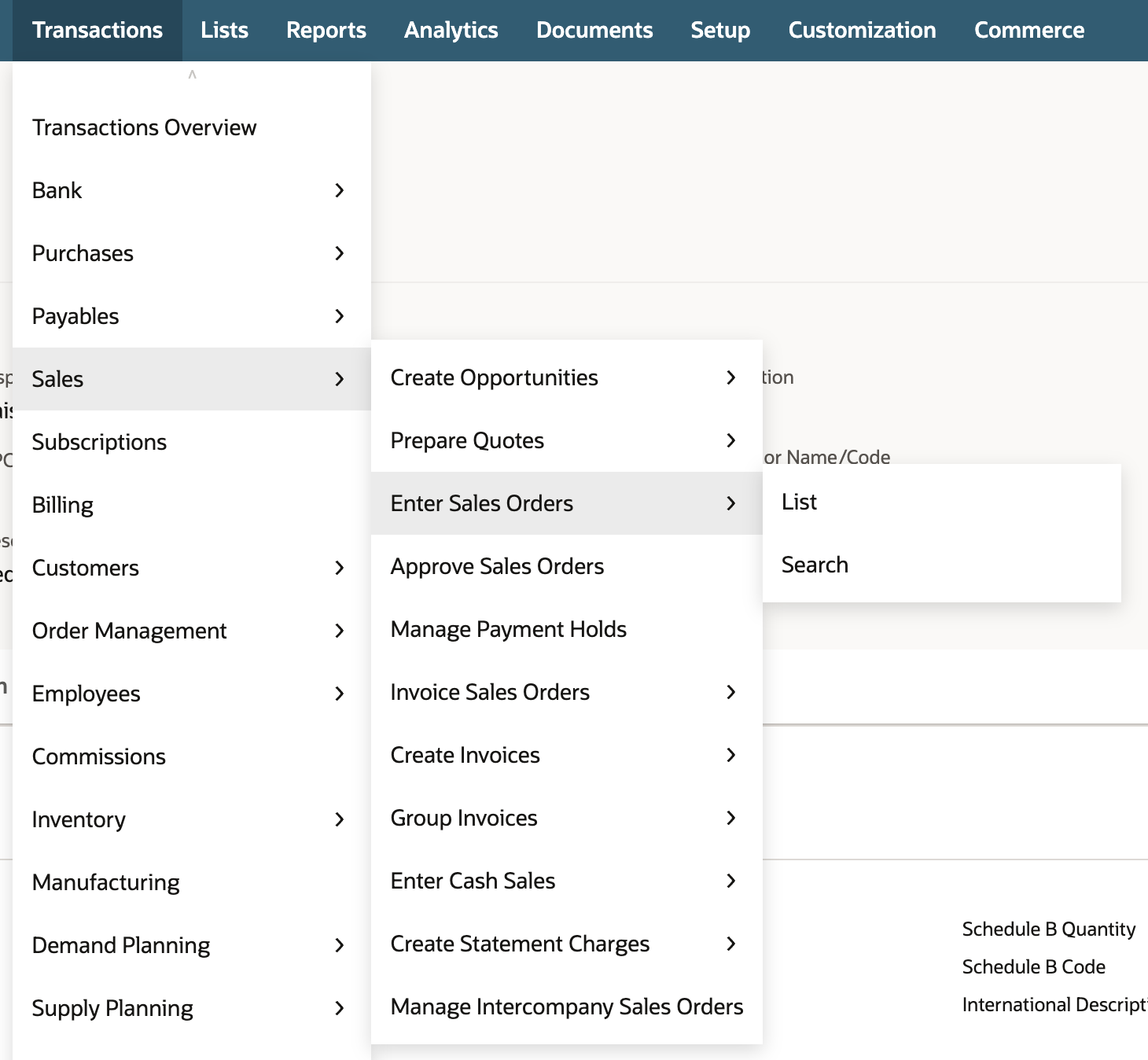Viewport: 1148px width, 1060px height.
Task: Expand Create Opportunities submenu
Action: click(567, 377)
